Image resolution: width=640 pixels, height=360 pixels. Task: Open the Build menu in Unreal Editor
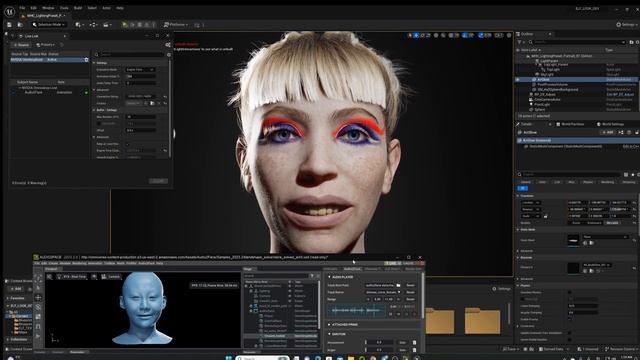[x=78, y=8]
